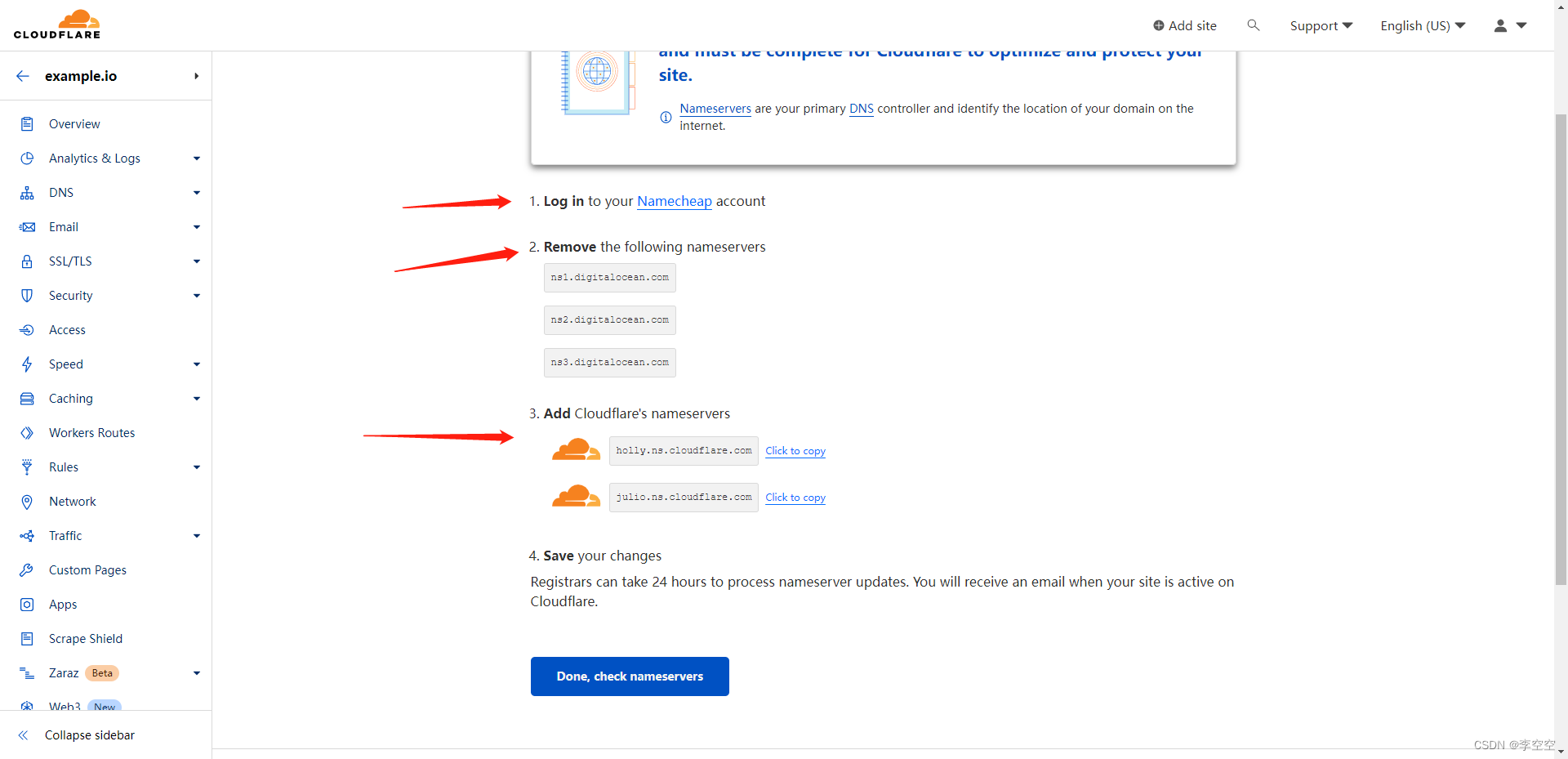Open the Namecheap link
Screen dimensions: 1568x759
pyautogui.click(x=675, y=201)
